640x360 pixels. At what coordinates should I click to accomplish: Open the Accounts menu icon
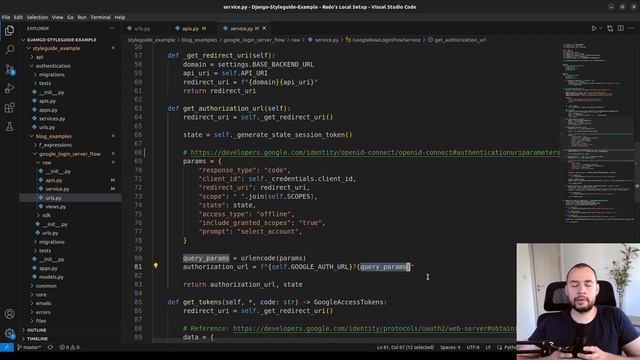(x=9, y=314)
